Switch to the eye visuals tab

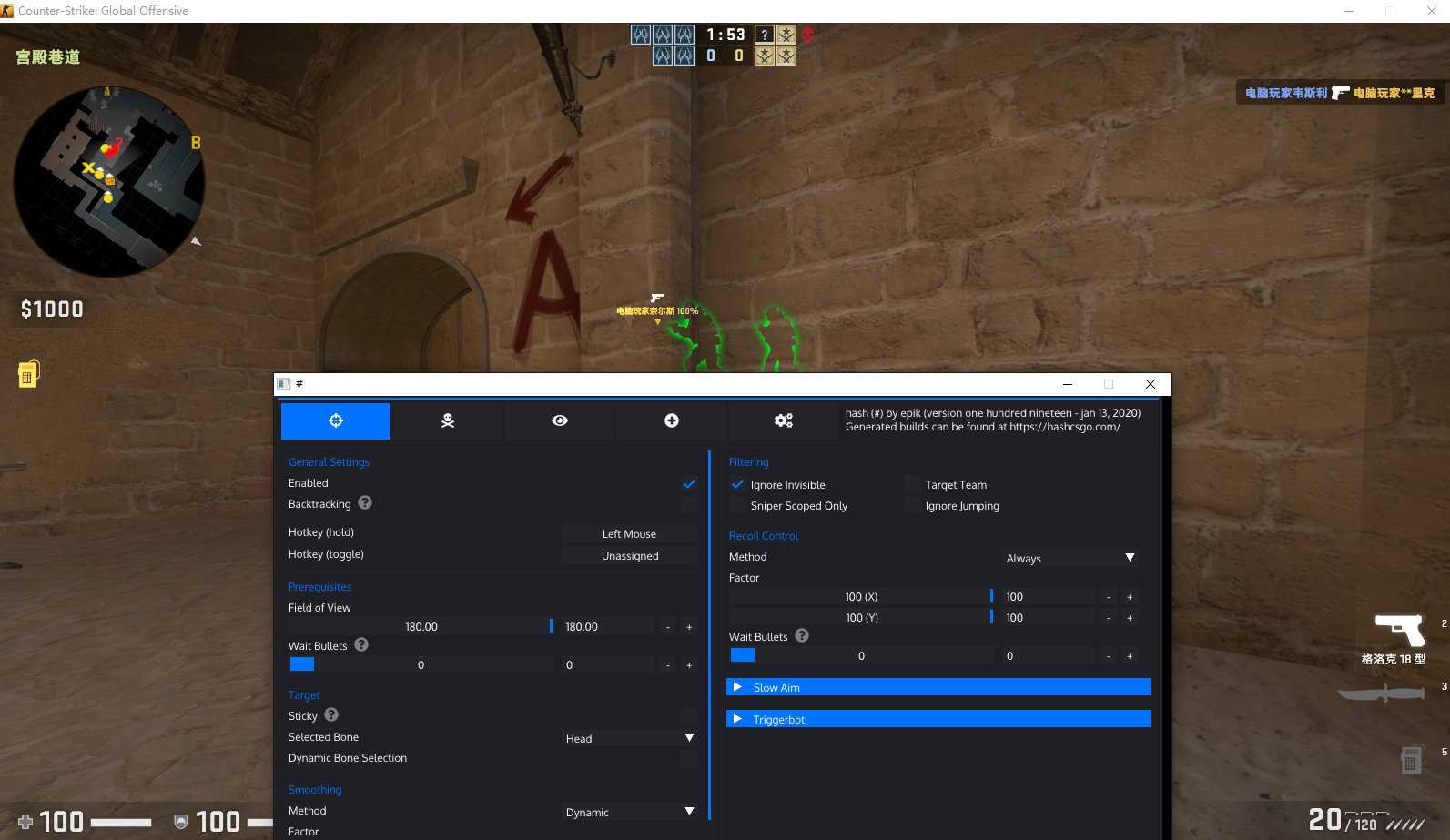(560, 420)
